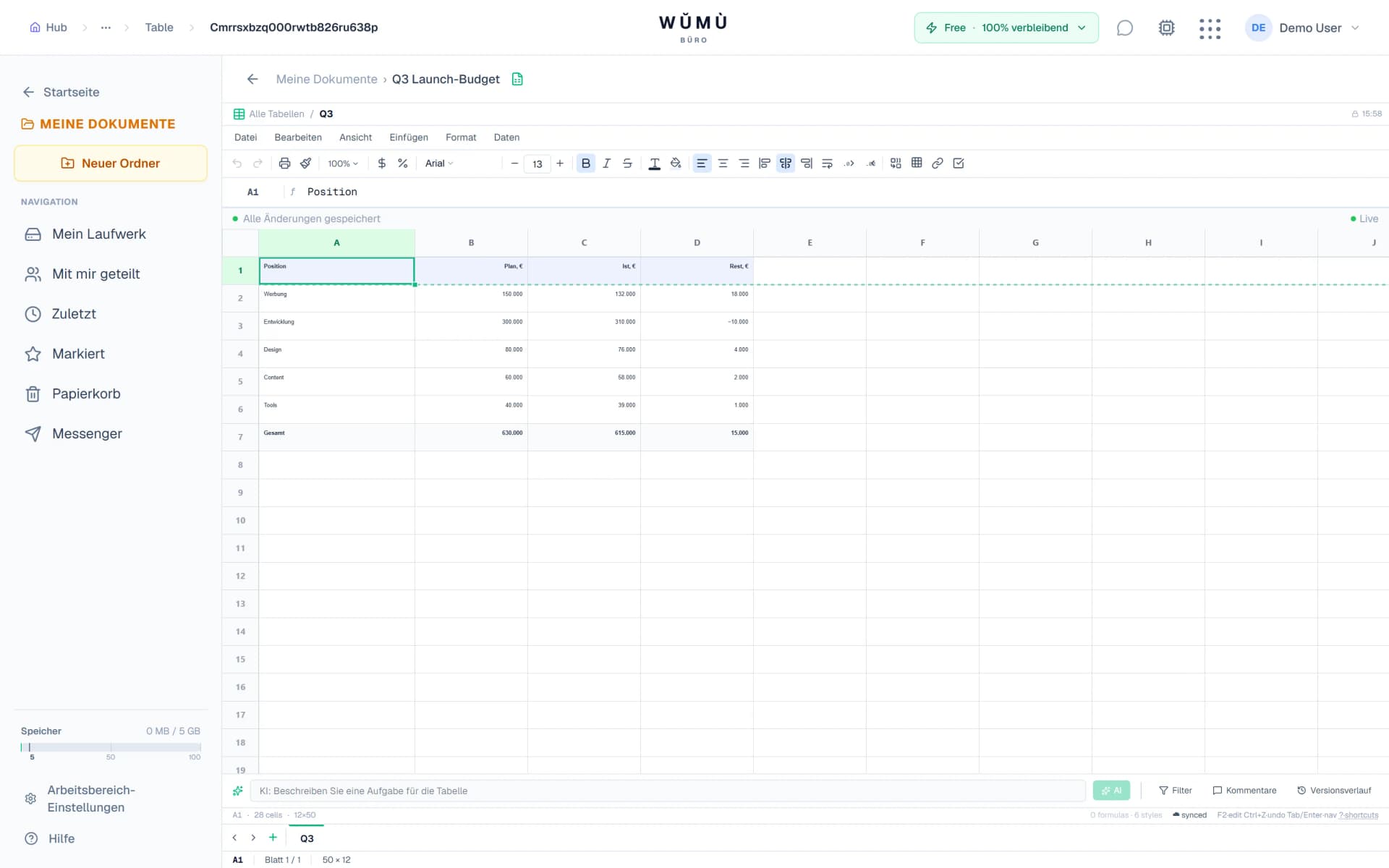1389x868 pixels.
Task: Set vertical align middle icon
Action: click(x=786, y=163)
